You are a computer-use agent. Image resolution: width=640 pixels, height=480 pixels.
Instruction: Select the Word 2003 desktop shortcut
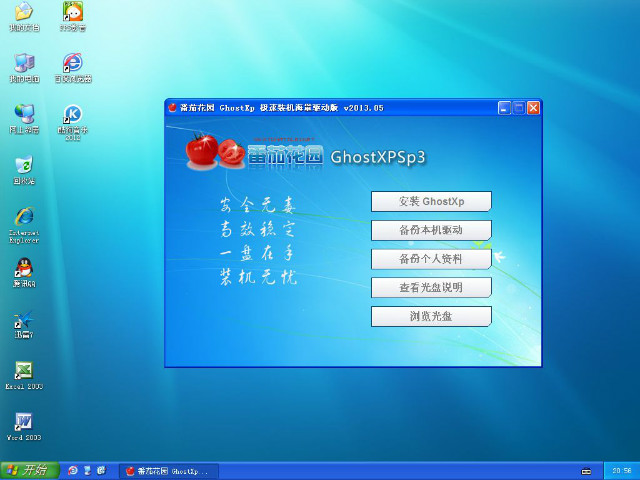pos(24,427)
